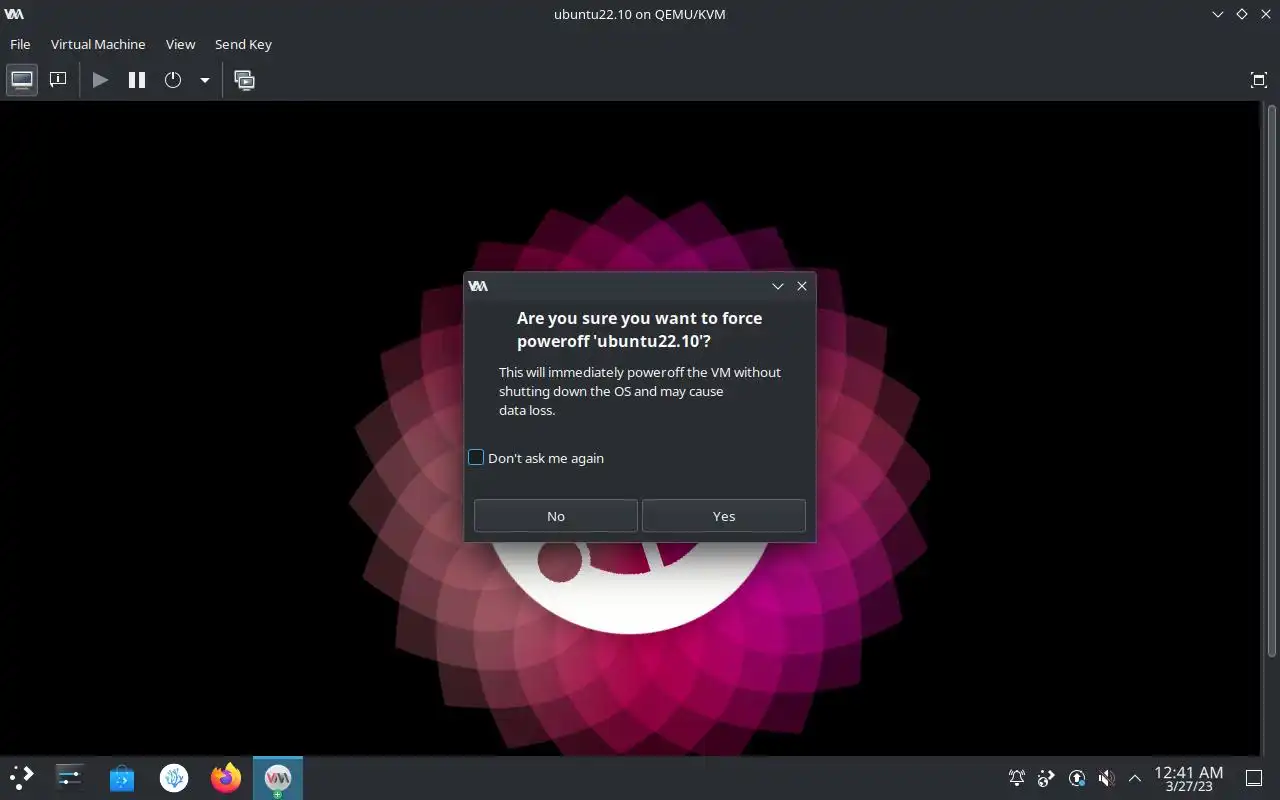Confirm force poweroff with Yes
Viewport: 1280px width, 800px height.
[724, 516]
